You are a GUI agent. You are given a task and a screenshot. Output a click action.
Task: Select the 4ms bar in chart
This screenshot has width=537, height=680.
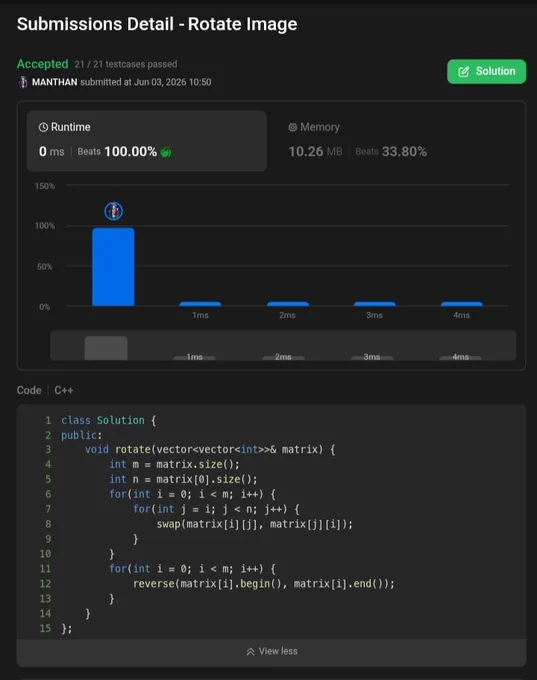pos(462,304)
